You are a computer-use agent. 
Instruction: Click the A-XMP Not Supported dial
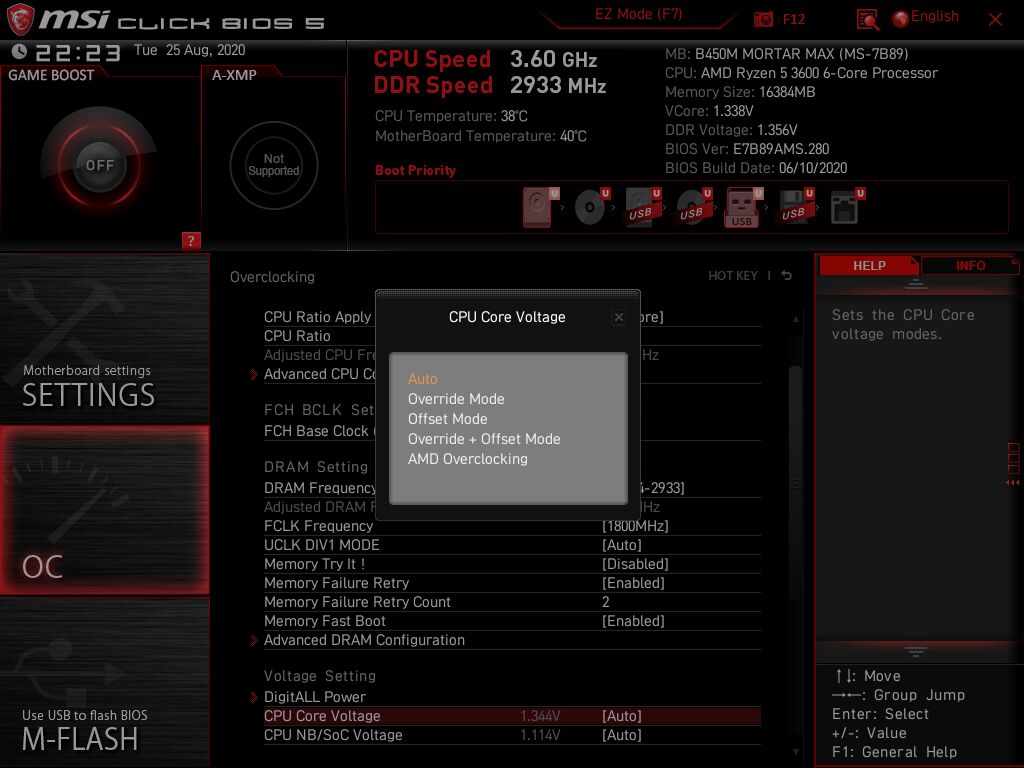pos(274,165)
